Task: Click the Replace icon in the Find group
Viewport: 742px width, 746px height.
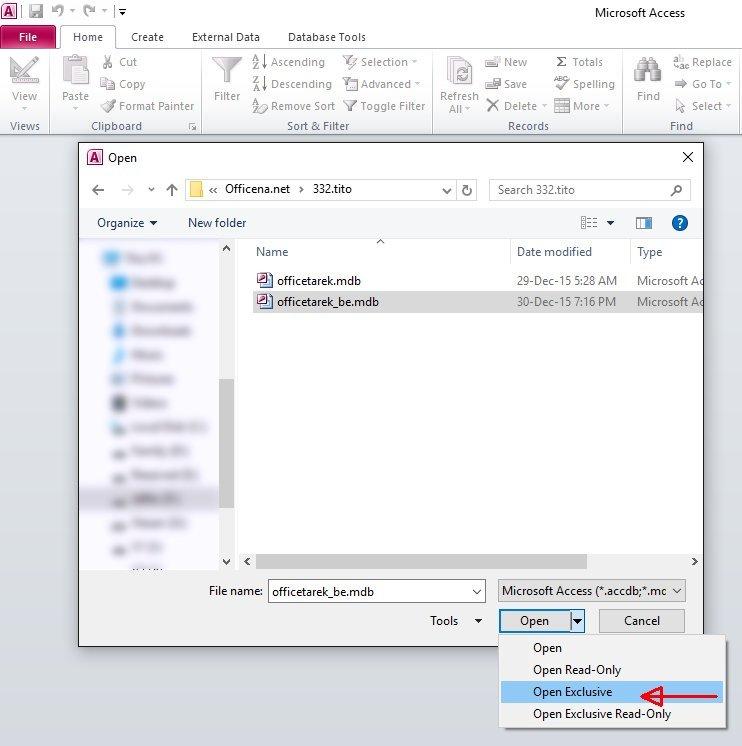Action: [x=681, y=62]
